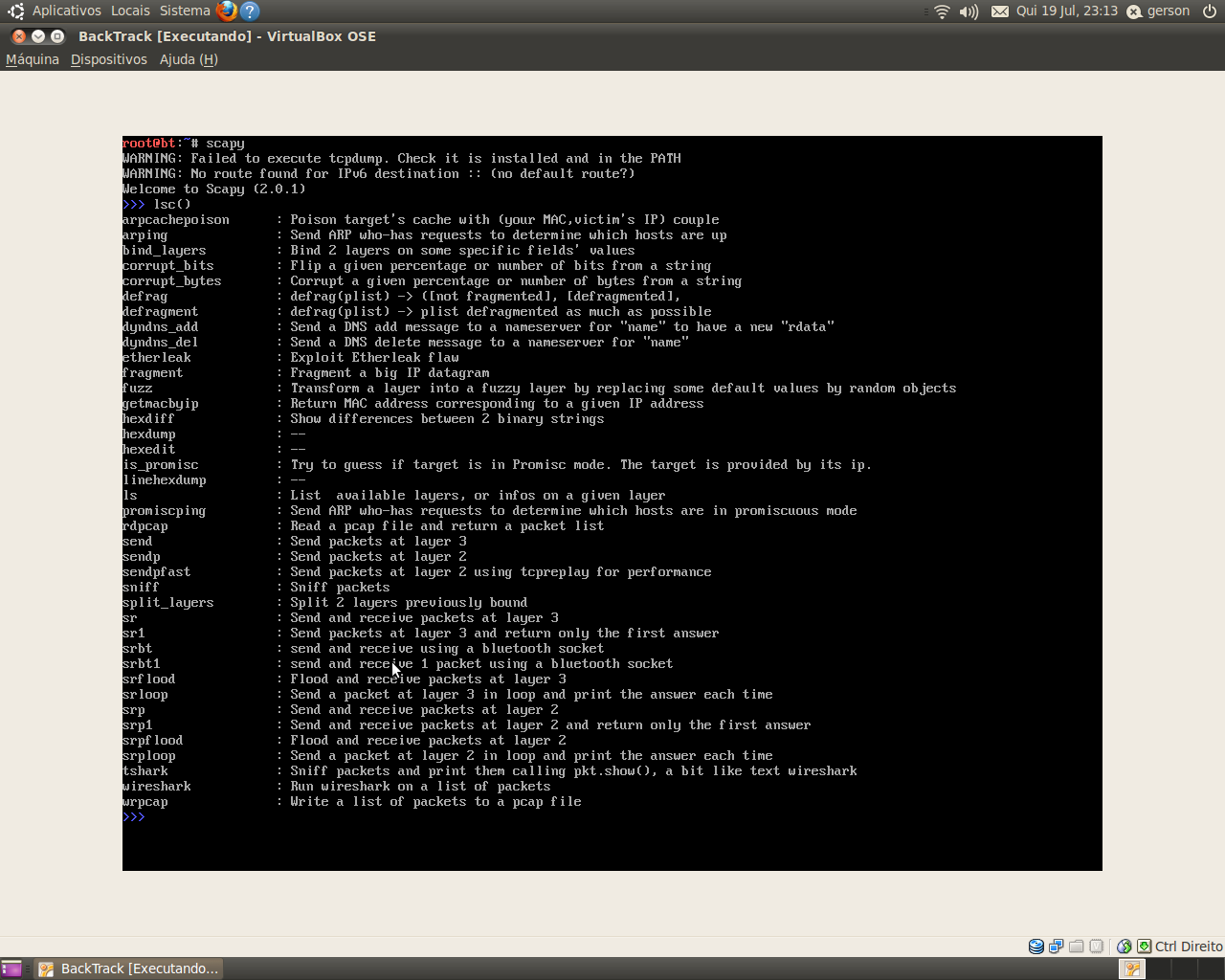Minimize the BackTrack VirtualBox window
Screen dimensions: 1225x980
[38, 36]
